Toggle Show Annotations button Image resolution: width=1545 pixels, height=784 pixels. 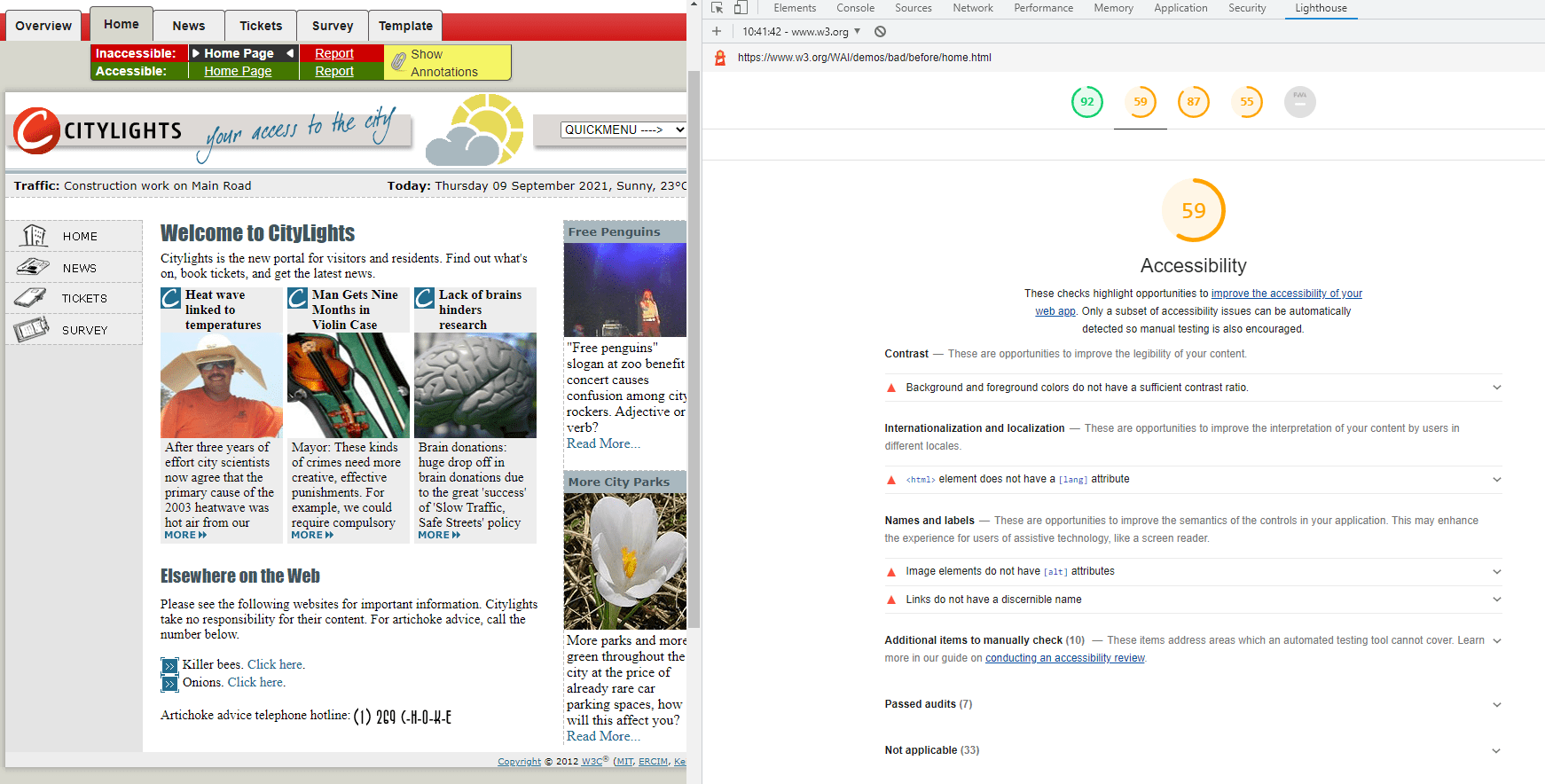(x=447, y=63)
